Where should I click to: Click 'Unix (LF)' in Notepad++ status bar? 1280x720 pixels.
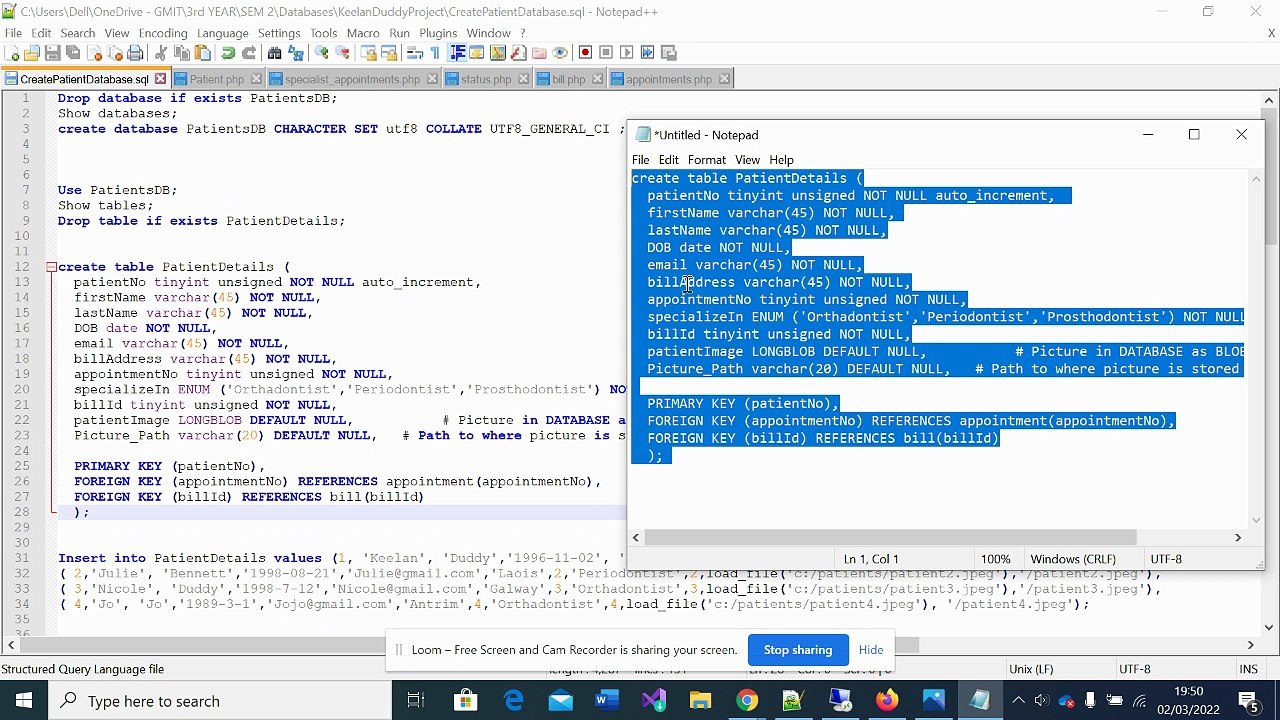point(1030,669)
